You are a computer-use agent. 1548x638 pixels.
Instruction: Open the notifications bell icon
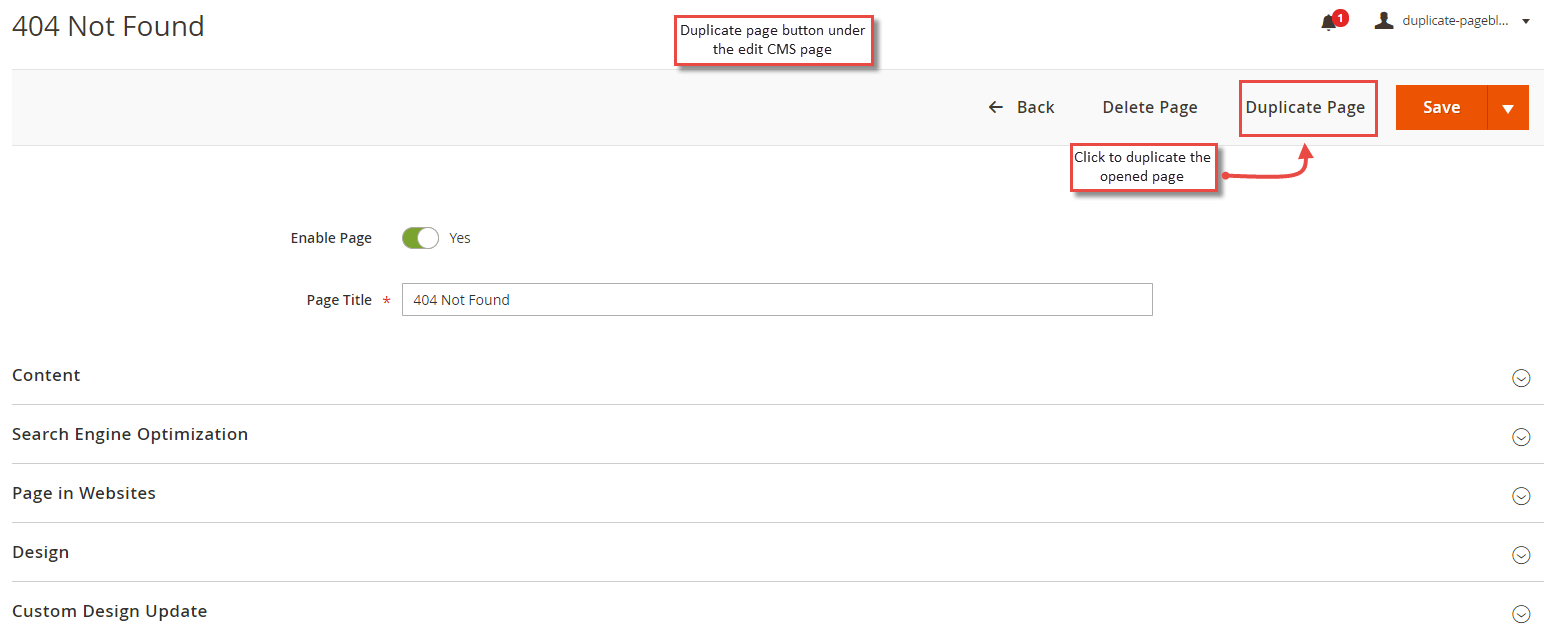pos(1329,21)
